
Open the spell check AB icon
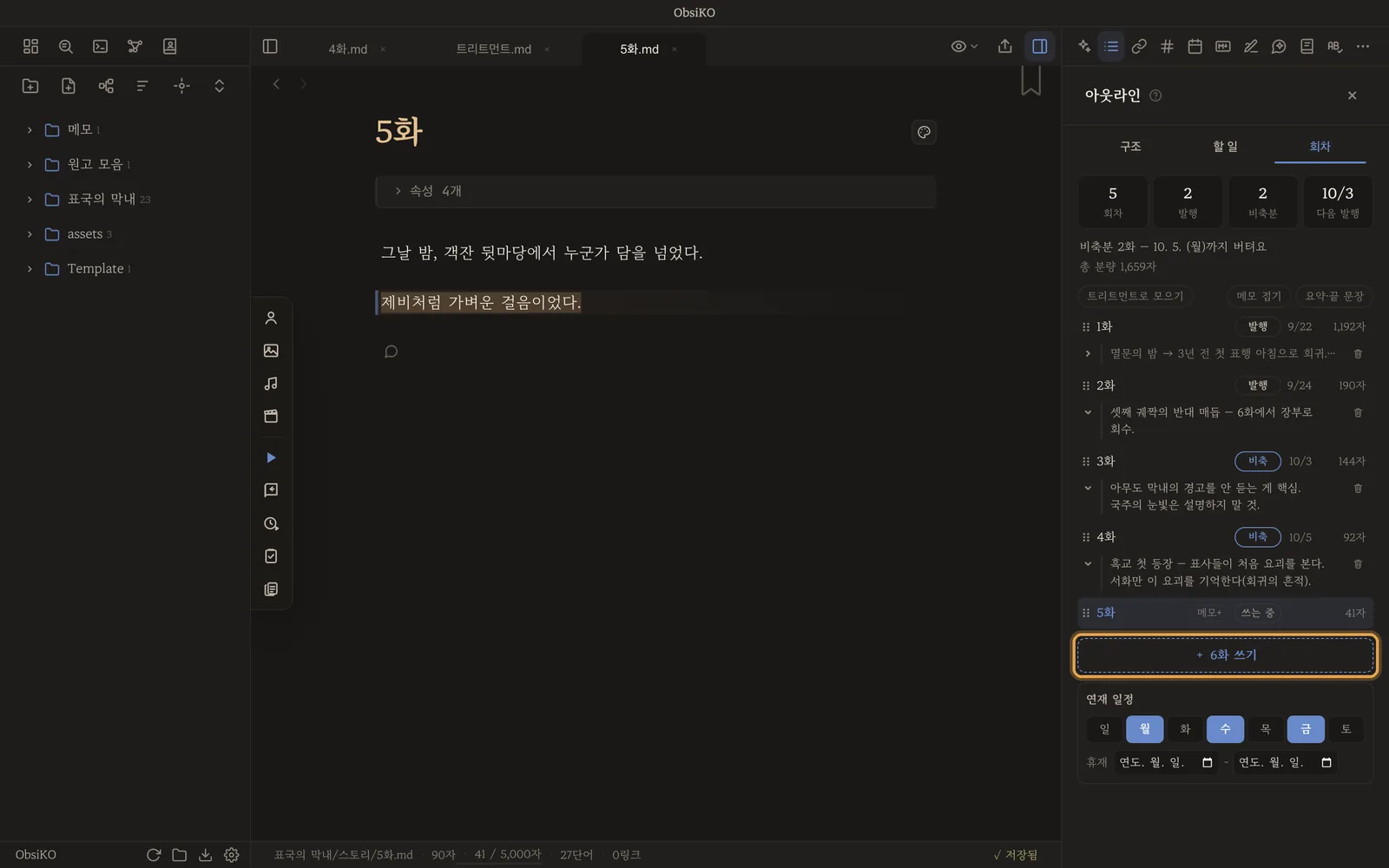tap(1334, 47)
